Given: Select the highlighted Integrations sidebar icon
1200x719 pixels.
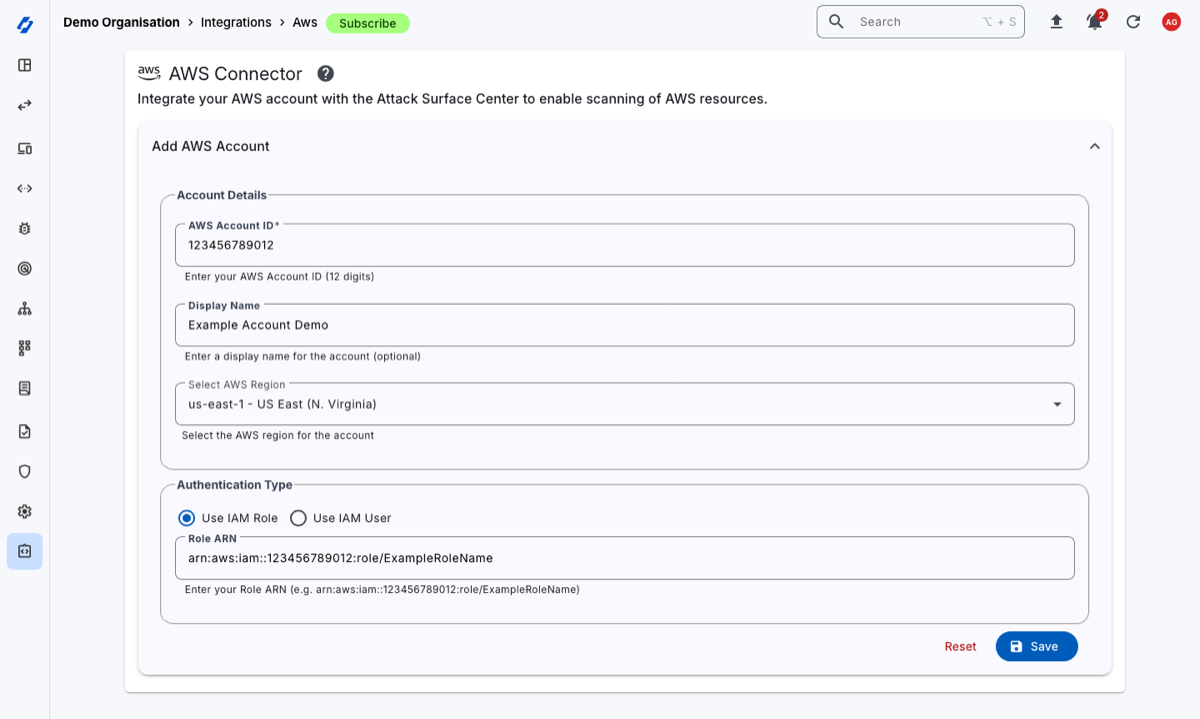Looking at the screenshot, I should click(x=24, y=551).
